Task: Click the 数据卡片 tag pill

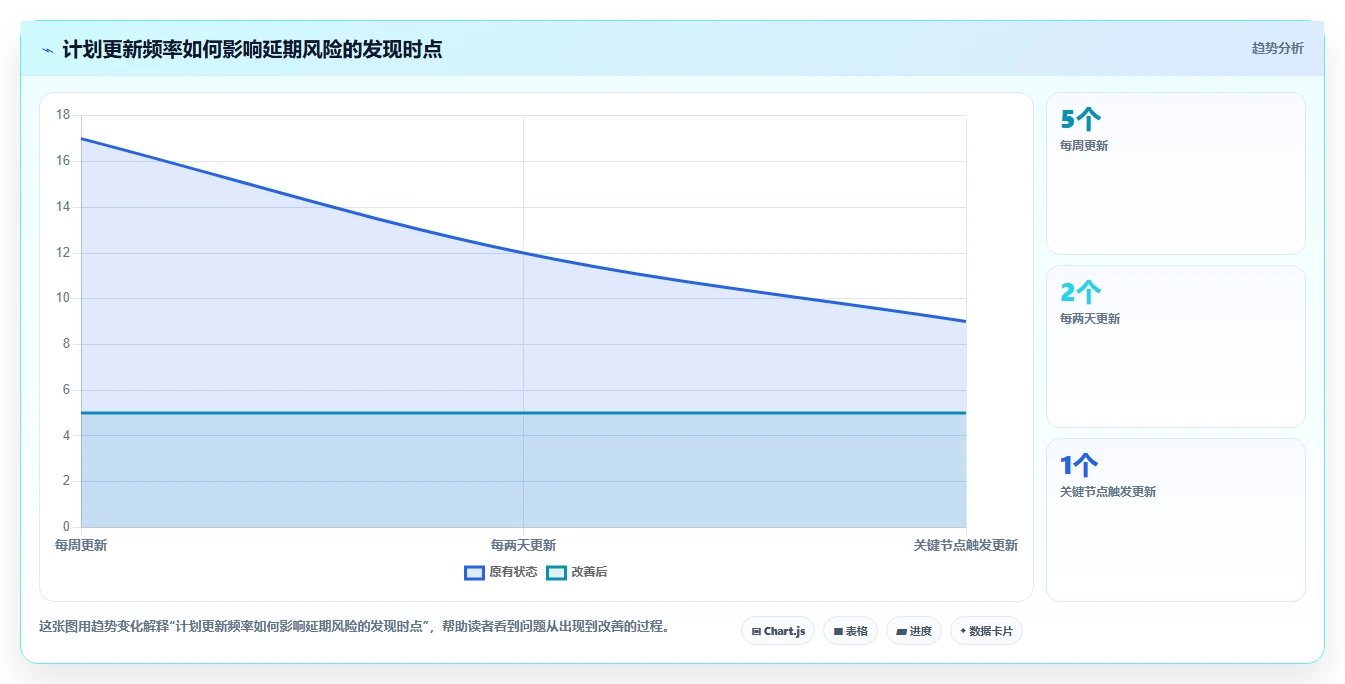Action: pyautogui.click(x=986, y=631)
